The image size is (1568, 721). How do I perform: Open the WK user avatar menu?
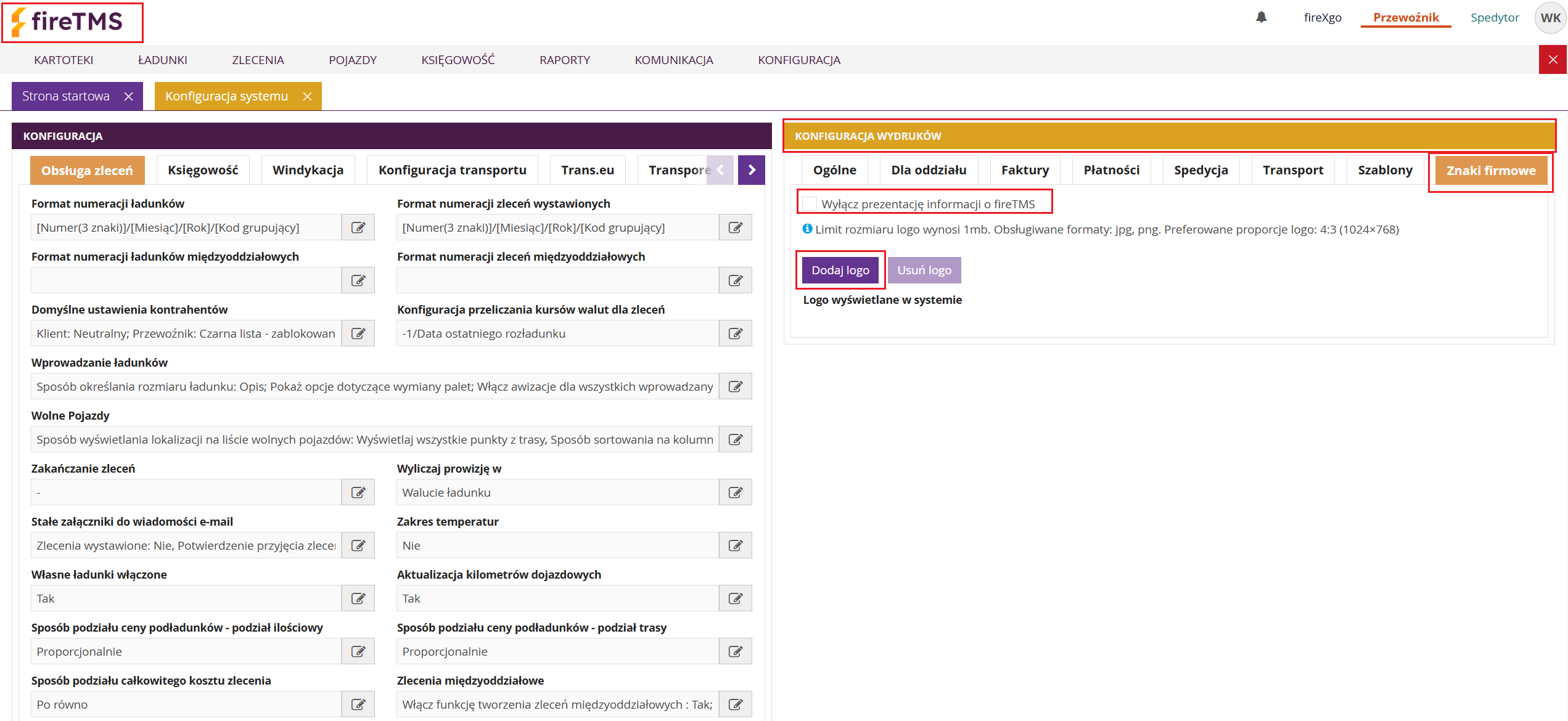[1550, 18]
